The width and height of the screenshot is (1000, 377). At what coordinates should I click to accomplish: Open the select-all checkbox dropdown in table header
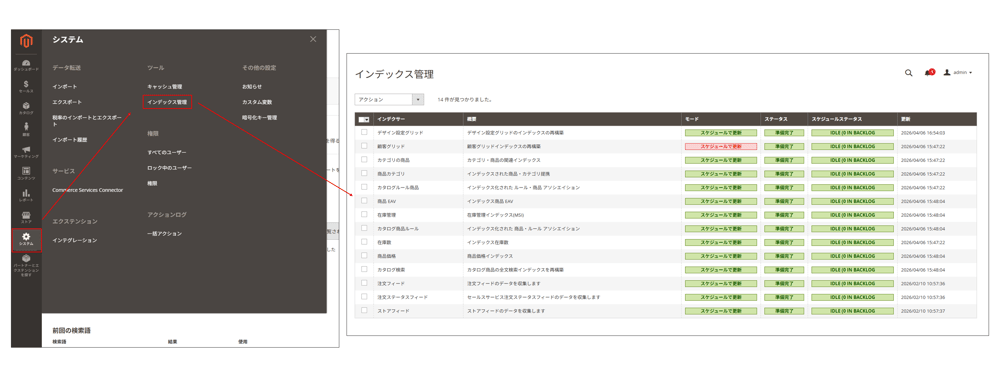tap(364, 119)
